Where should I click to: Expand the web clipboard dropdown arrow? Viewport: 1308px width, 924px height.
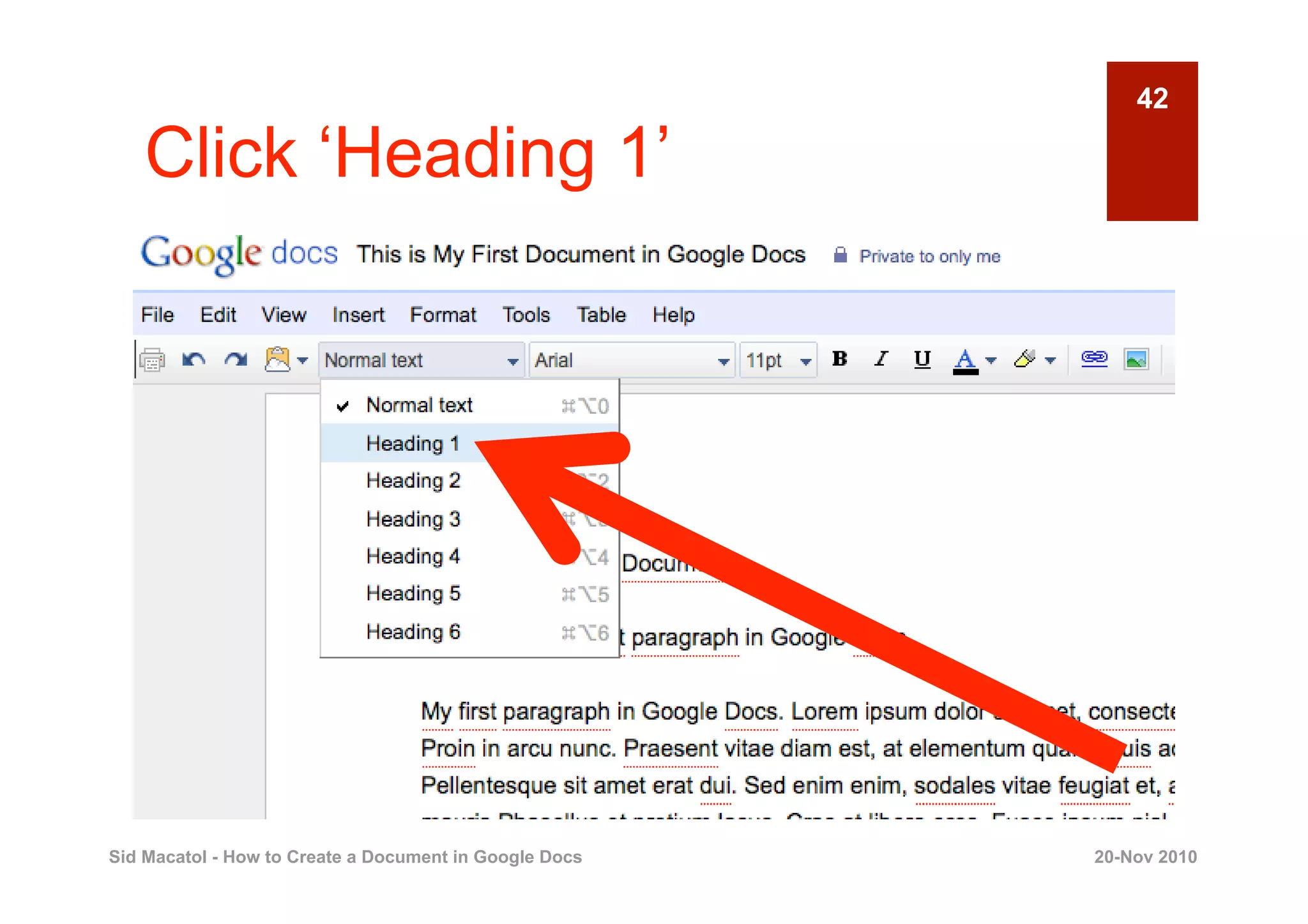303,361
